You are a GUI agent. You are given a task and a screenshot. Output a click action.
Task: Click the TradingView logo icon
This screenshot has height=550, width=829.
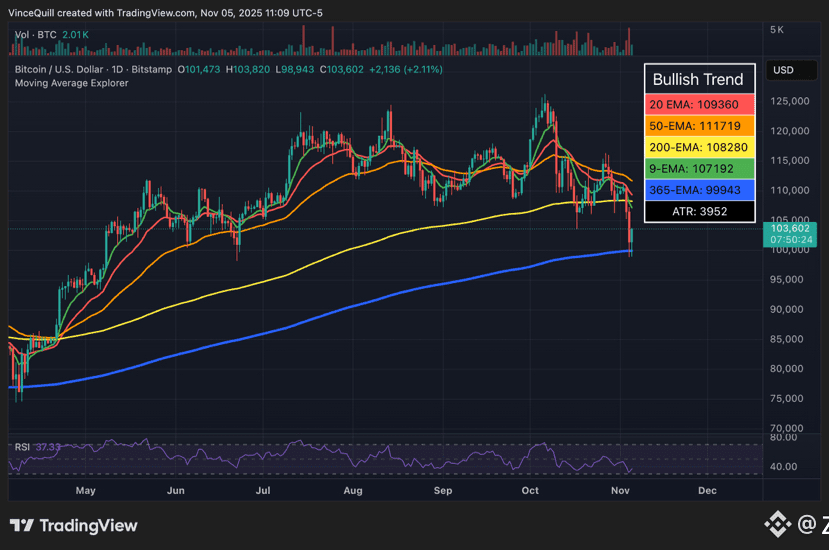coord(22,526)
